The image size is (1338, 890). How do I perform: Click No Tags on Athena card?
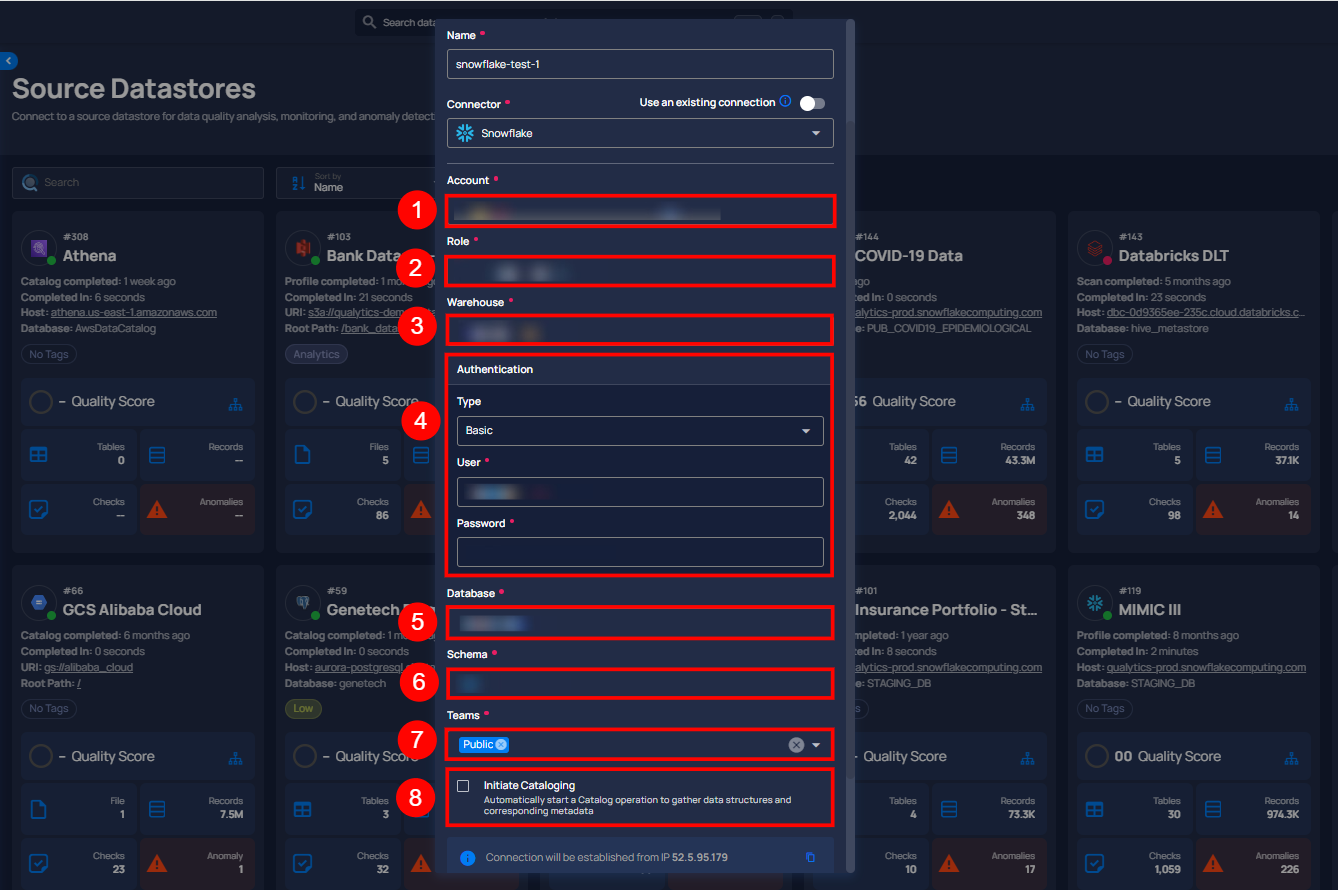pos(49,354)
